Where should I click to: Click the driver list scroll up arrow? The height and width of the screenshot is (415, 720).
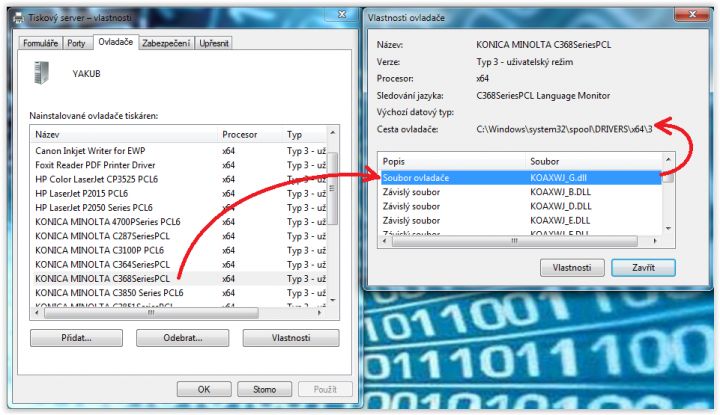click(x=333, y=133)
